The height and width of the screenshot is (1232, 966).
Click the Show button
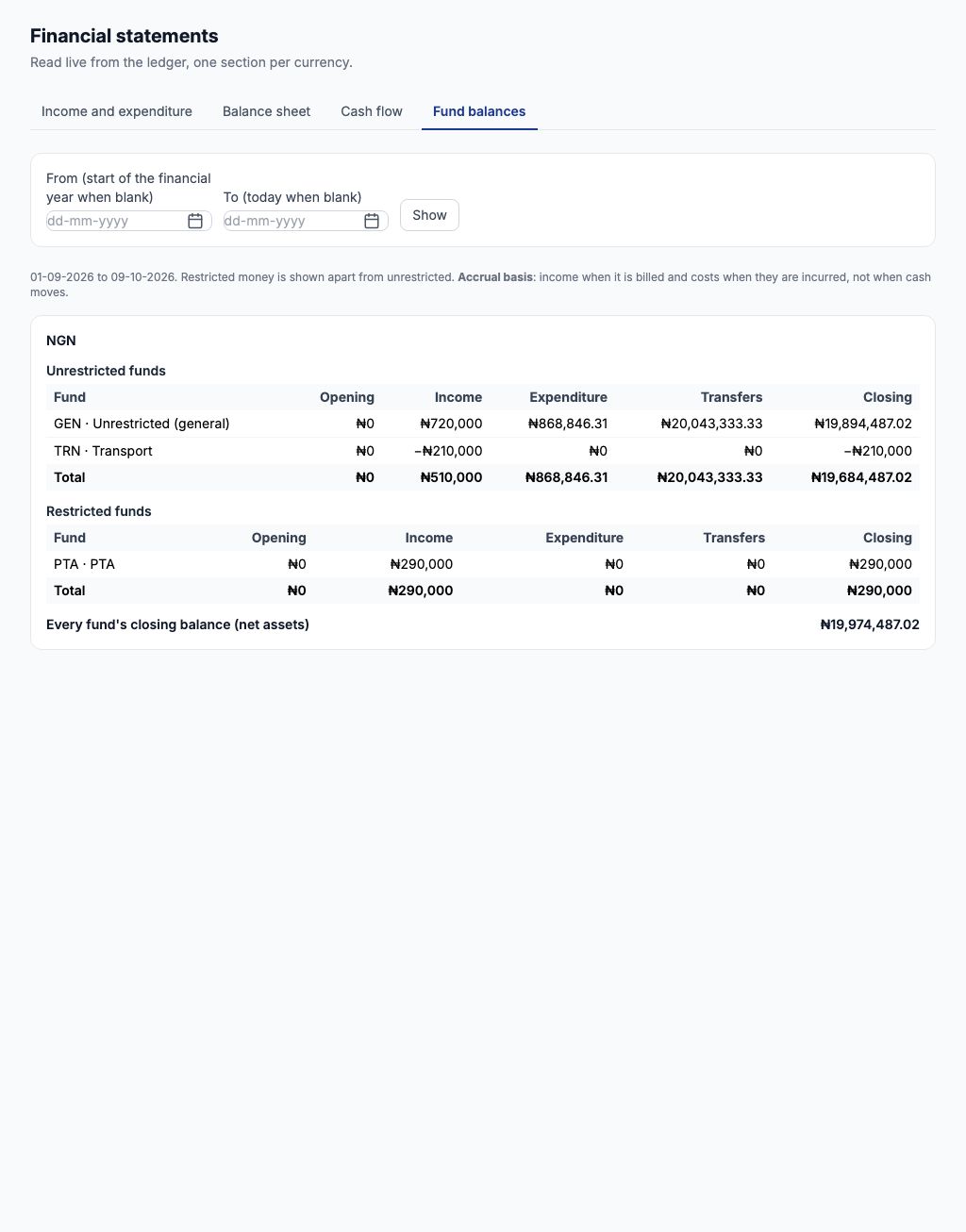pos(429,215)
